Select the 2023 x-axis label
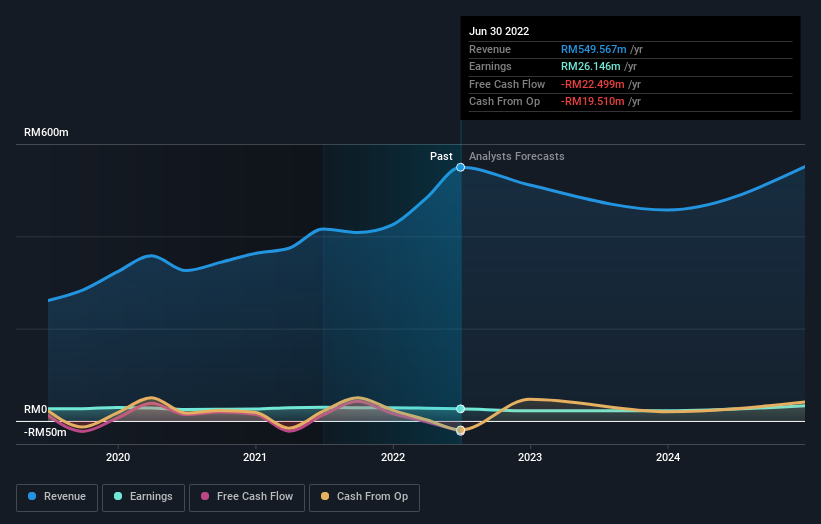Screen dimensions: 821x524 tap(530, 457)
